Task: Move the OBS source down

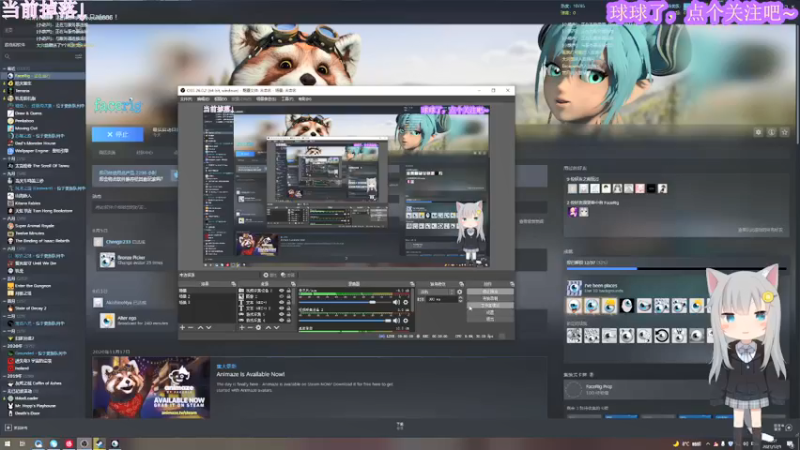Action: [277, 328]
